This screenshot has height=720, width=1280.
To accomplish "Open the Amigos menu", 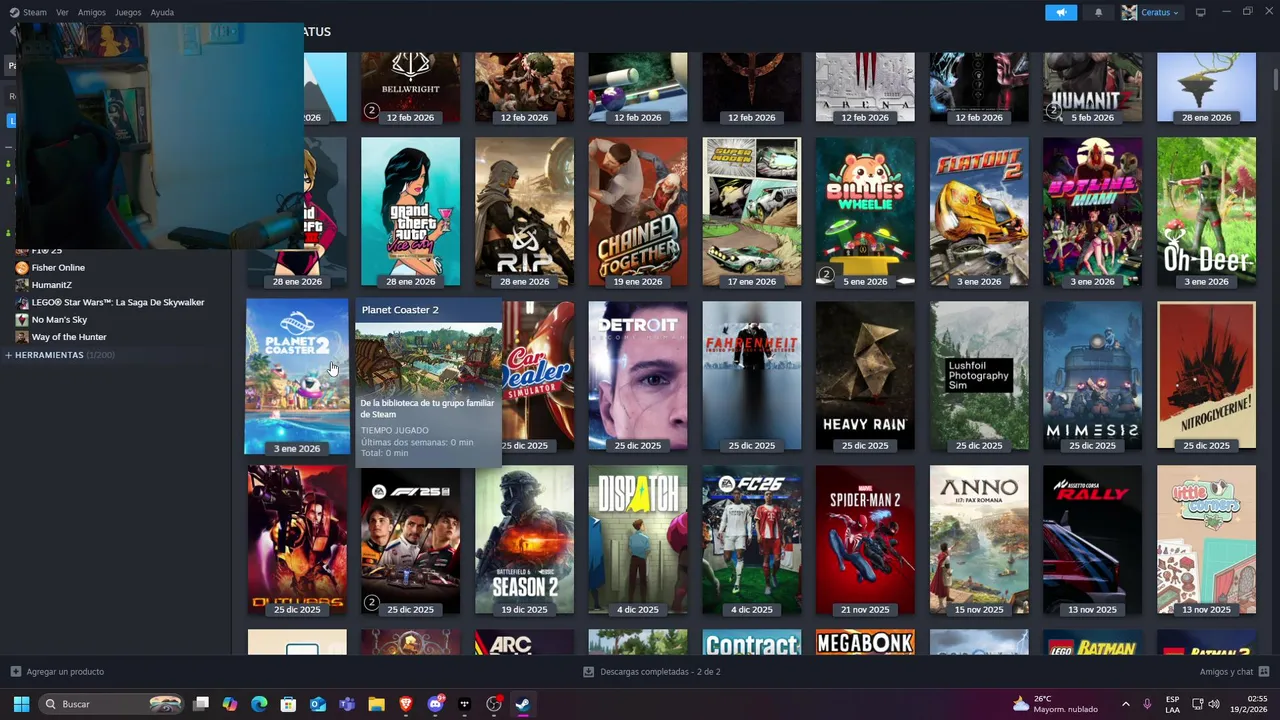I will tap(92, 12).
